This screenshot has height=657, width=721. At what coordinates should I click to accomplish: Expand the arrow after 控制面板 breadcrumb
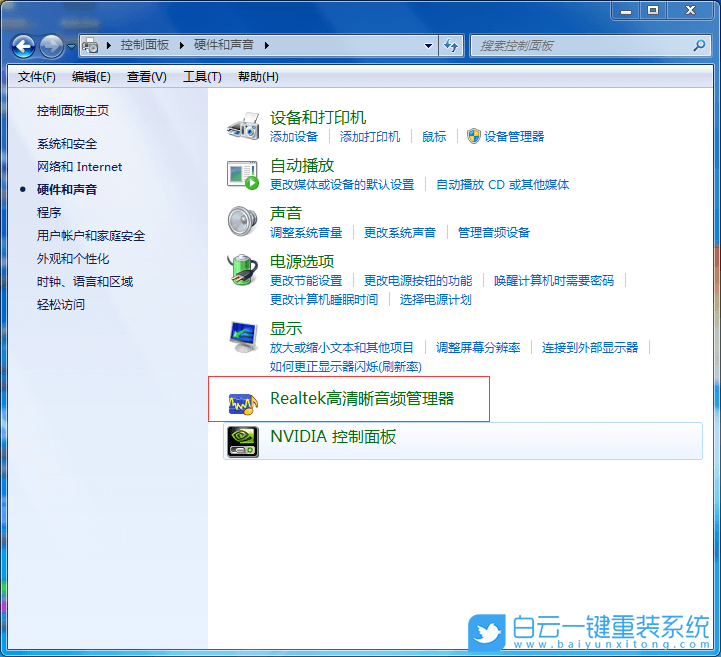tap(182, 45)
